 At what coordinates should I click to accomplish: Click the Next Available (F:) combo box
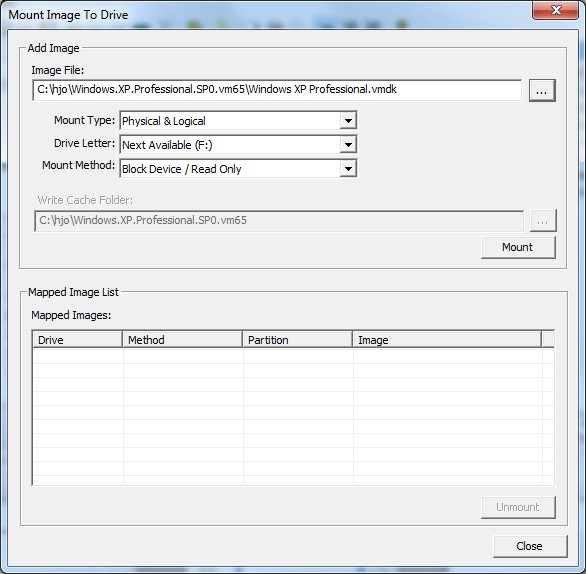[x=238, y=145]
